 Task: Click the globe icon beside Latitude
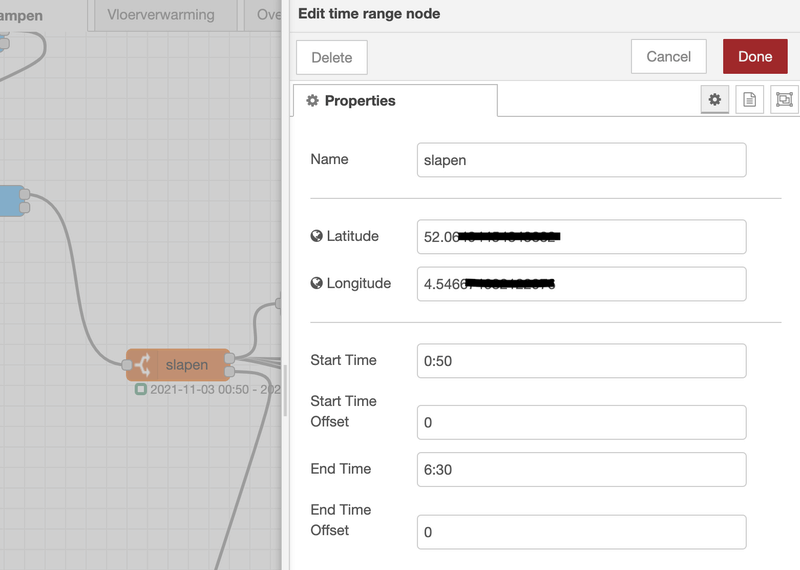(316, 236)
